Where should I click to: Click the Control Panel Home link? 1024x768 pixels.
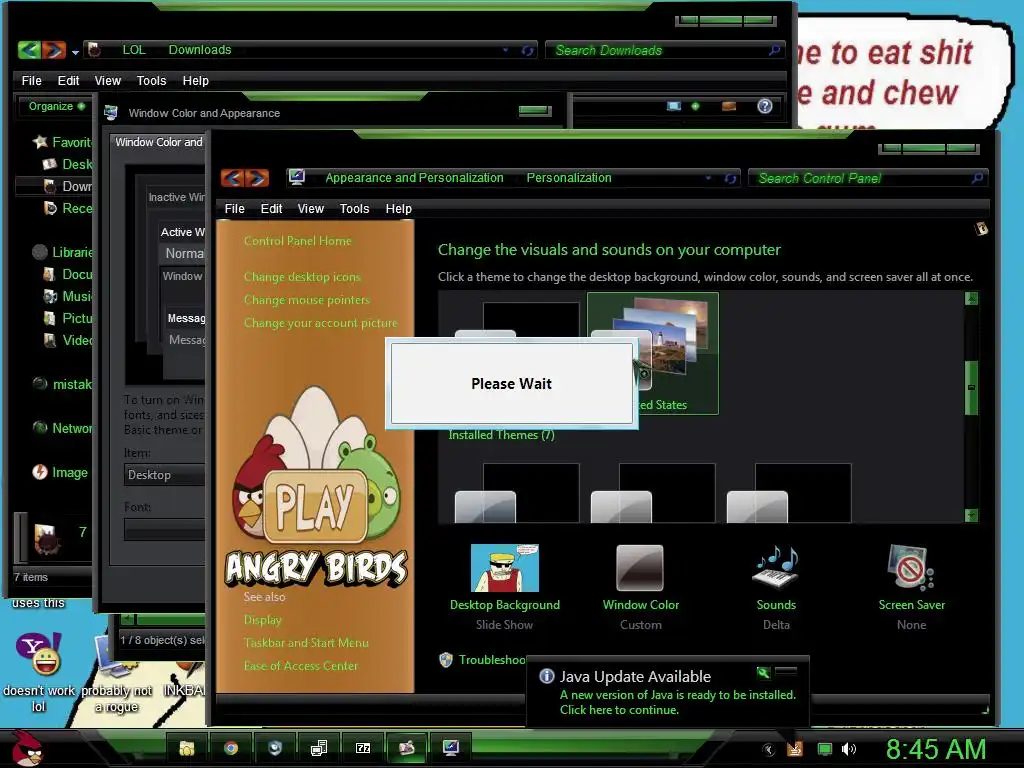[x=298, y=241]
